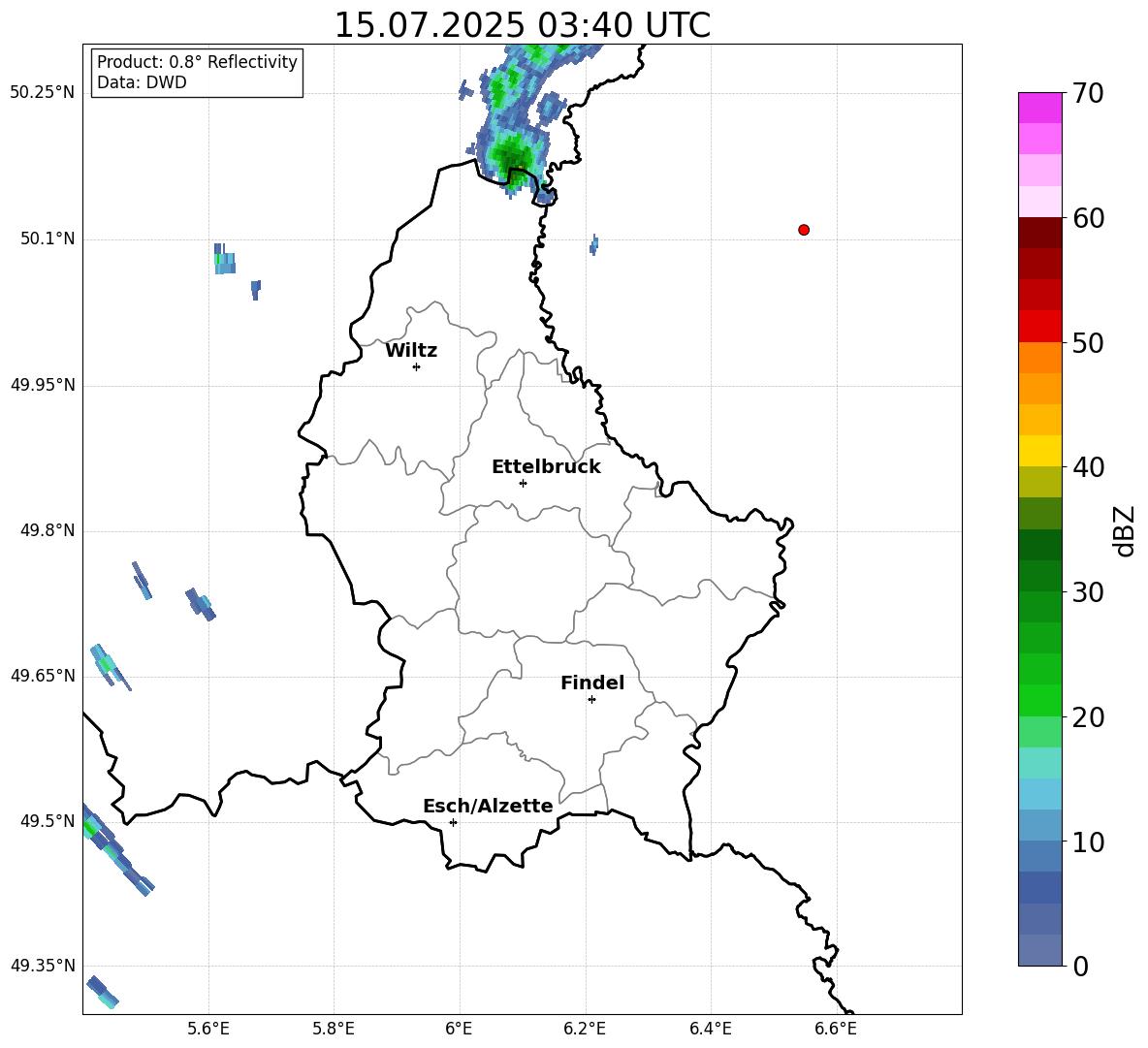Click the 60 tick label on colorbar
1148x1048 pixels.
click(x=1088, y=218)
